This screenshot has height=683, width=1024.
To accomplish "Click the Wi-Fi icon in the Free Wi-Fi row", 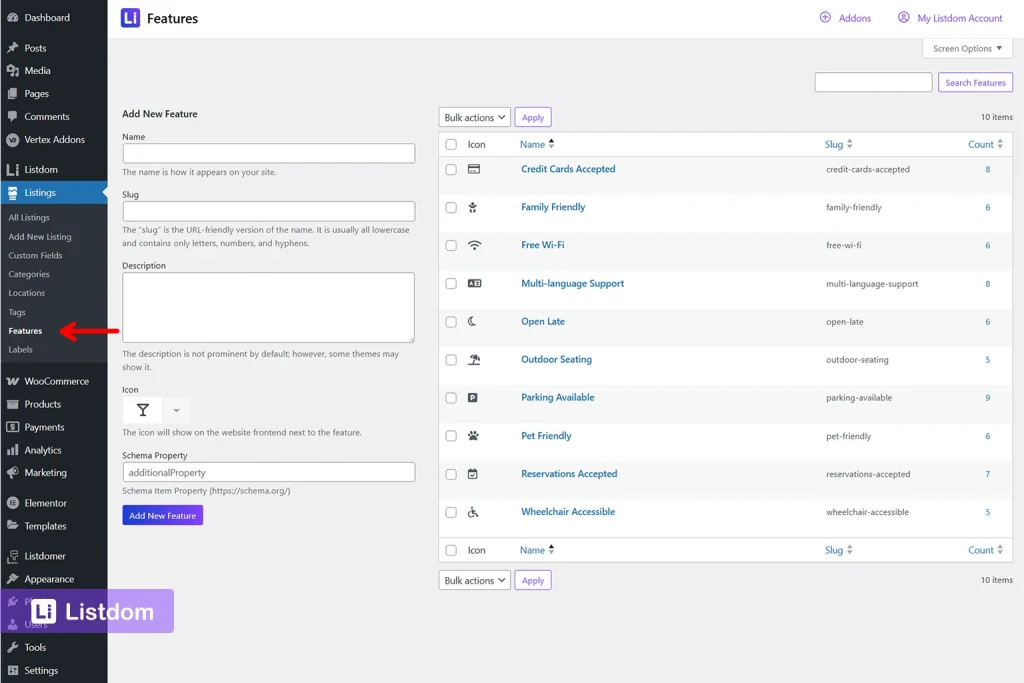I will click(475, 245).
